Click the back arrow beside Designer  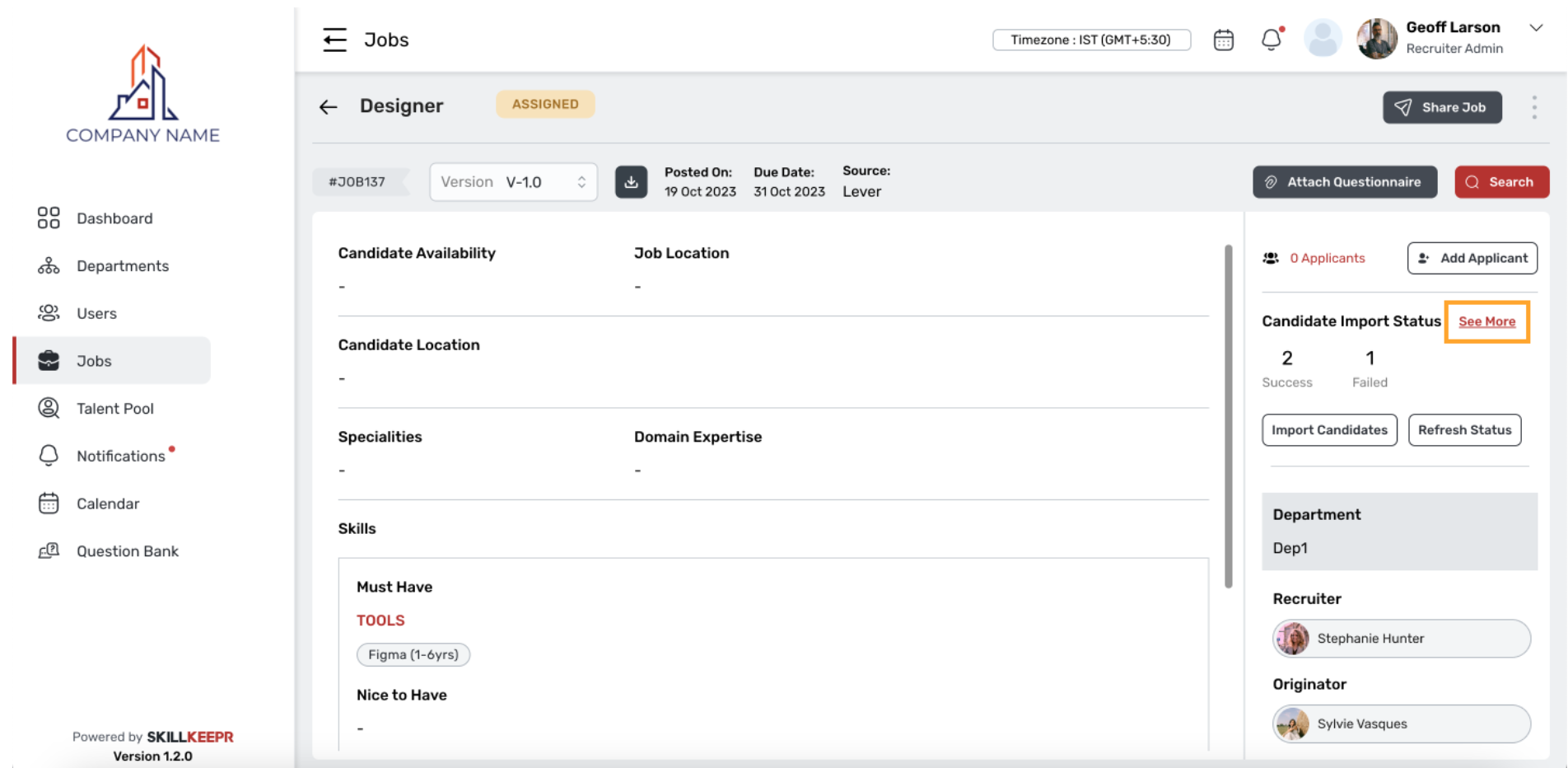pyautogui.click(x=329, y=107)
